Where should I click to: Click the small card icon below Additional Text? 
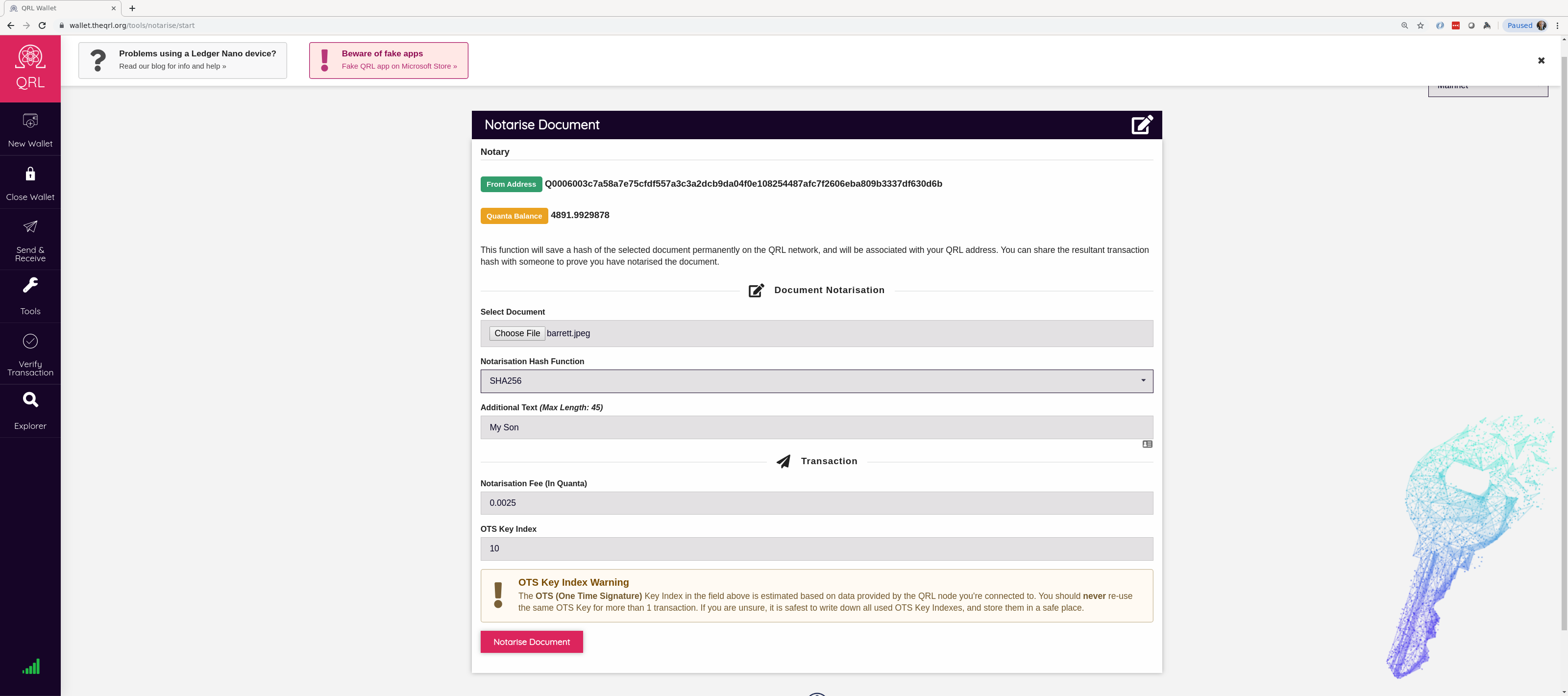(x=1148, y=445)
